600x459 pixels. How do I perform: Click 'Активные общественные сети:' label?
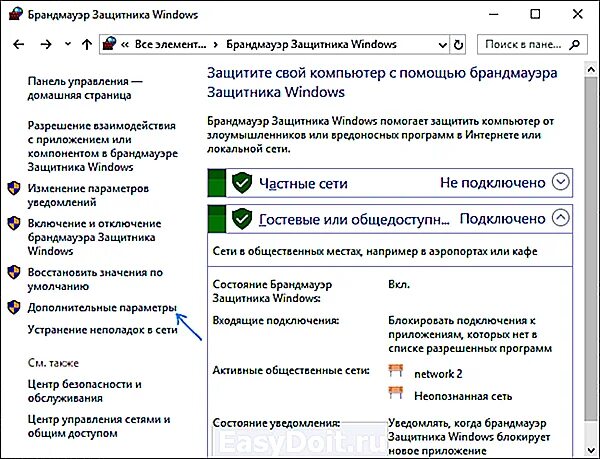click(291, 370)
